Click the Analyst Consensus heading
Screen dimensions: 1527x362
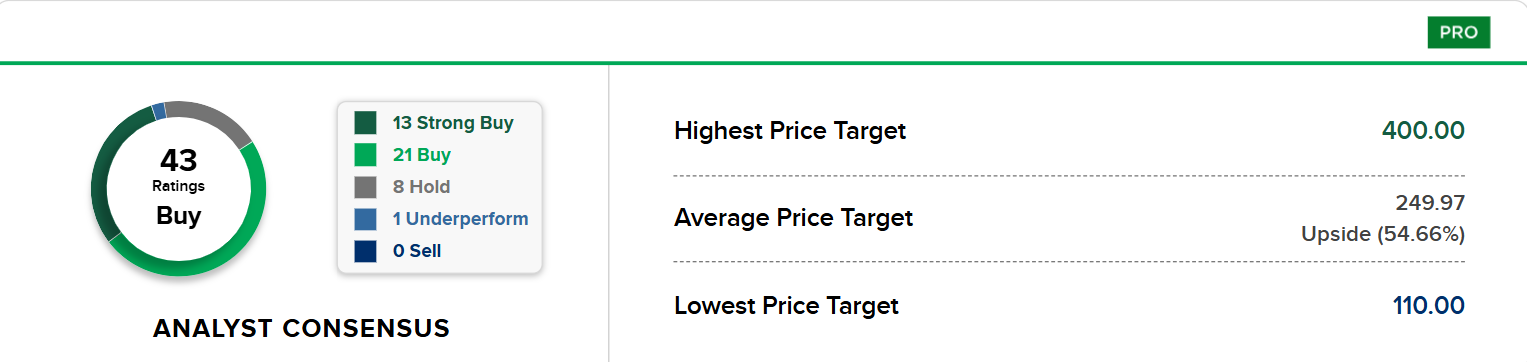301,328
